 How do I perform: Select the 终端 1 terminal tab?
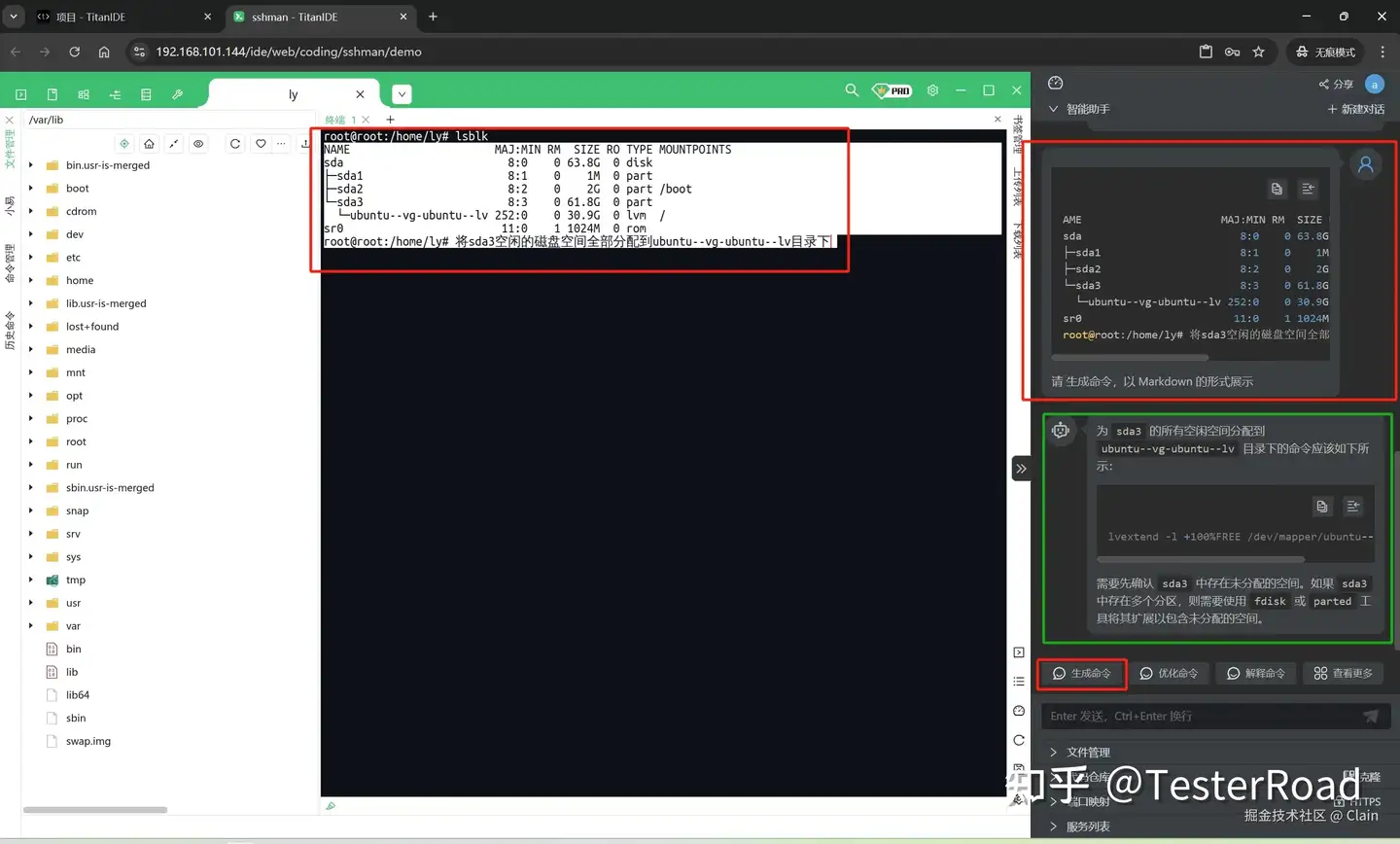[x=341, y=120]
